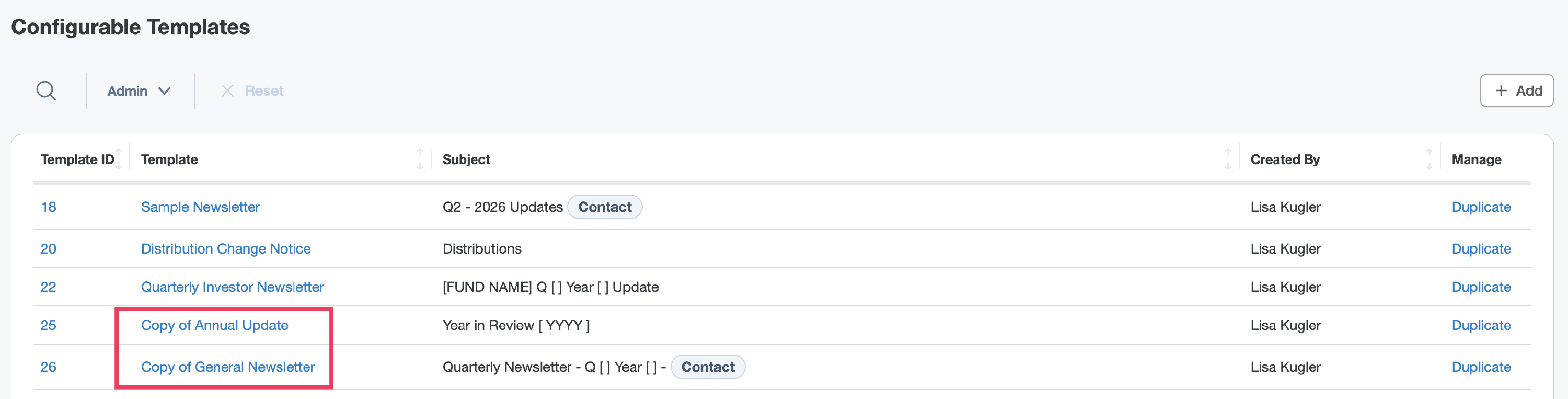
Task: Open the Sample Newsletter template
Action: coord(200,207)
